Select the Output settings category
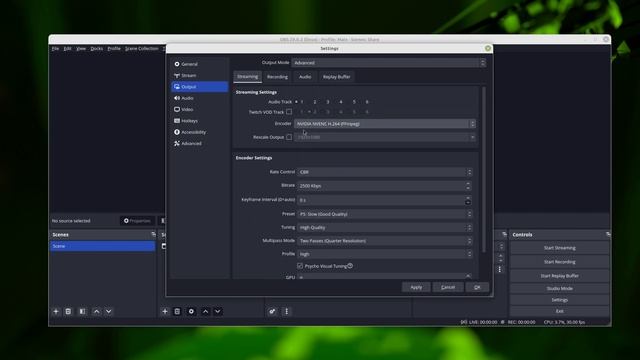 (200, 87)
